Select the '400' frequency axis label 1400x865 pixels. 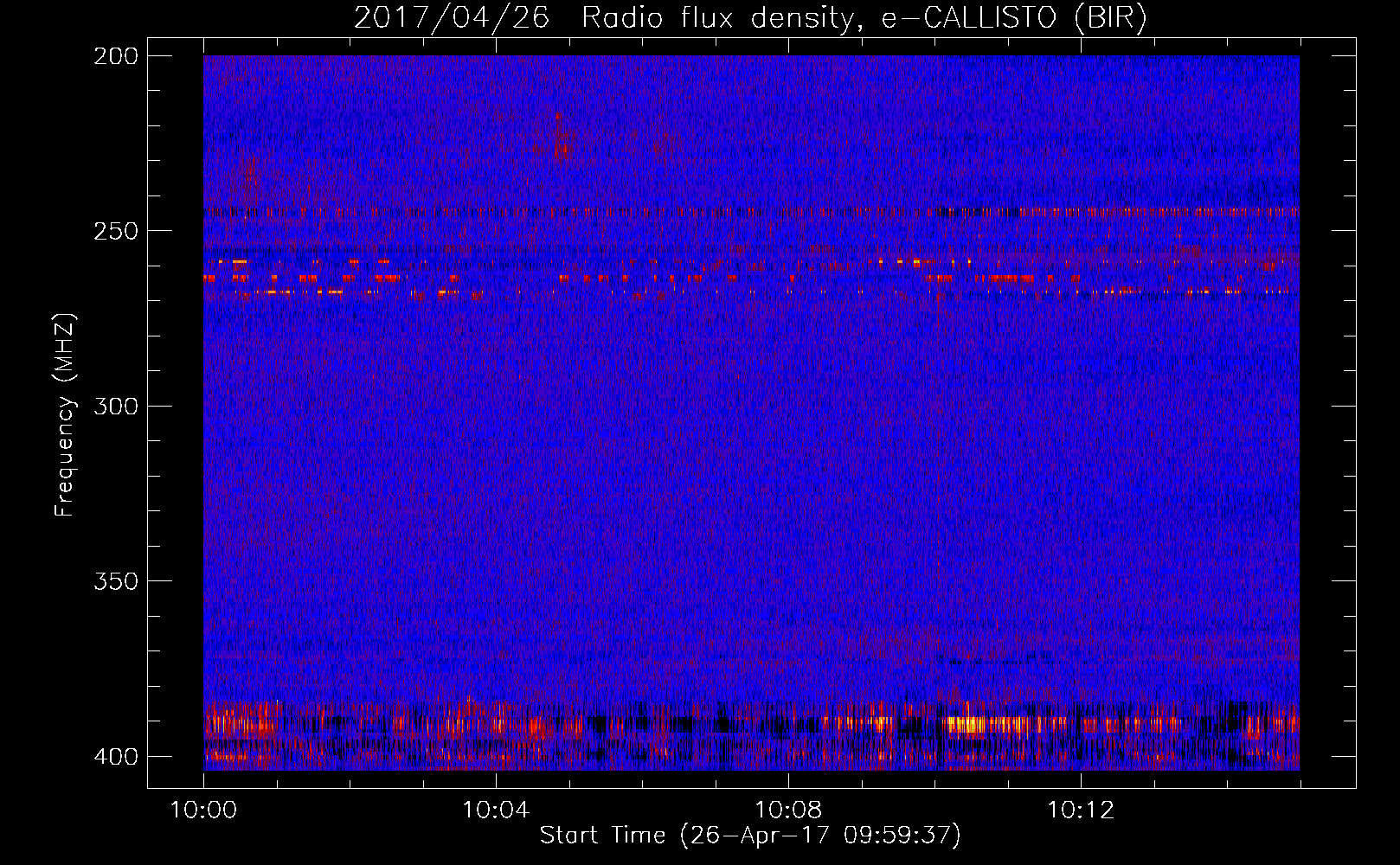[x=116, y=756]
